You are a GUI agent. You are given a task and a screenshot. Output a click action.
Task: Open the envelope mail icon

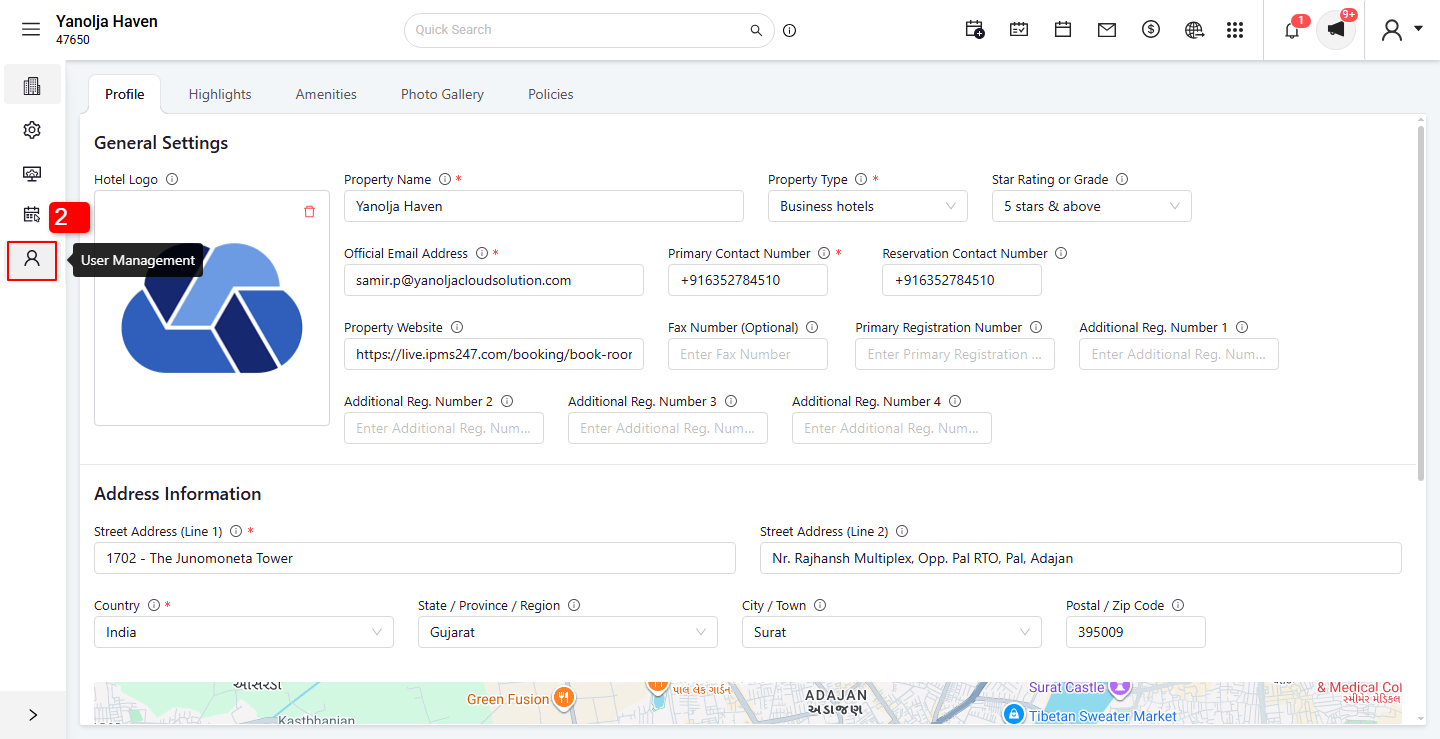click(1107, 30)
